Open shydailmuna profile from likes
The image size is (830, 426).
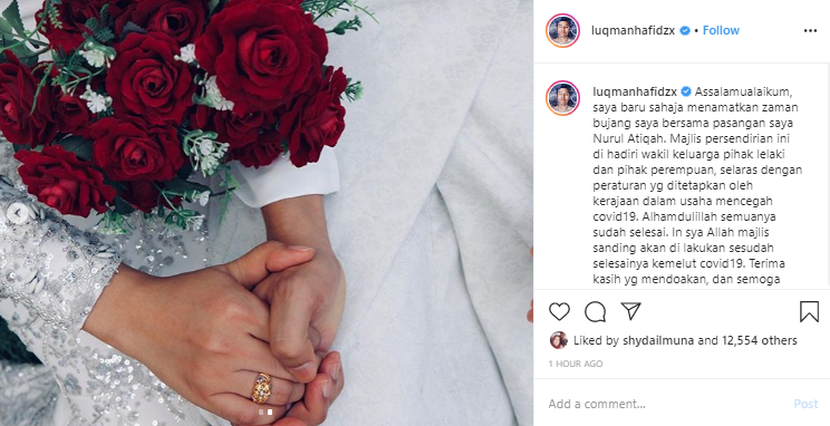click(657, 340)
